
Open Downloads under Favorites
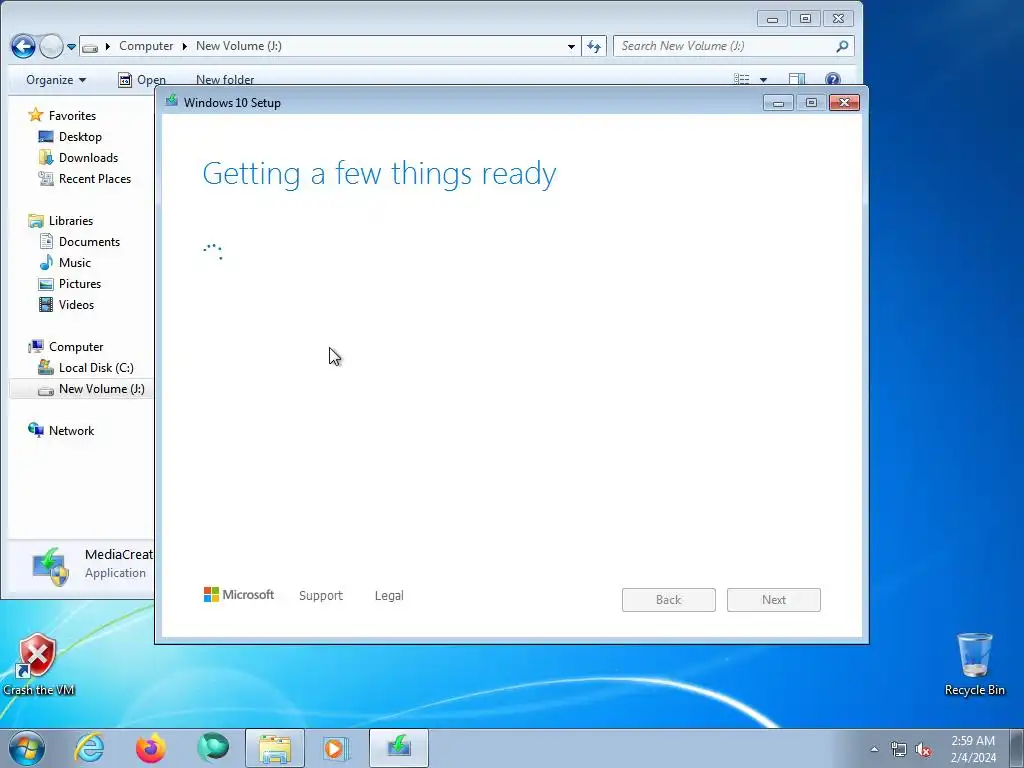point(88,157)
